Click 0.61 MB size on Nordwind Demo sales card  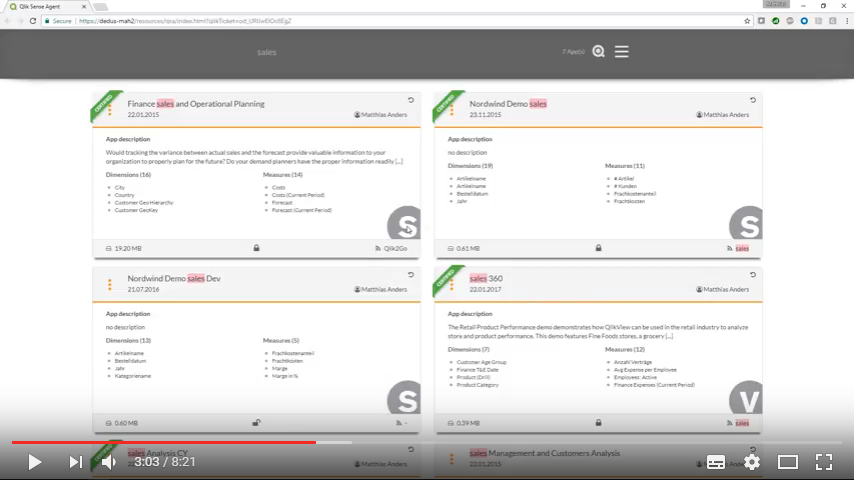point(468,248)
